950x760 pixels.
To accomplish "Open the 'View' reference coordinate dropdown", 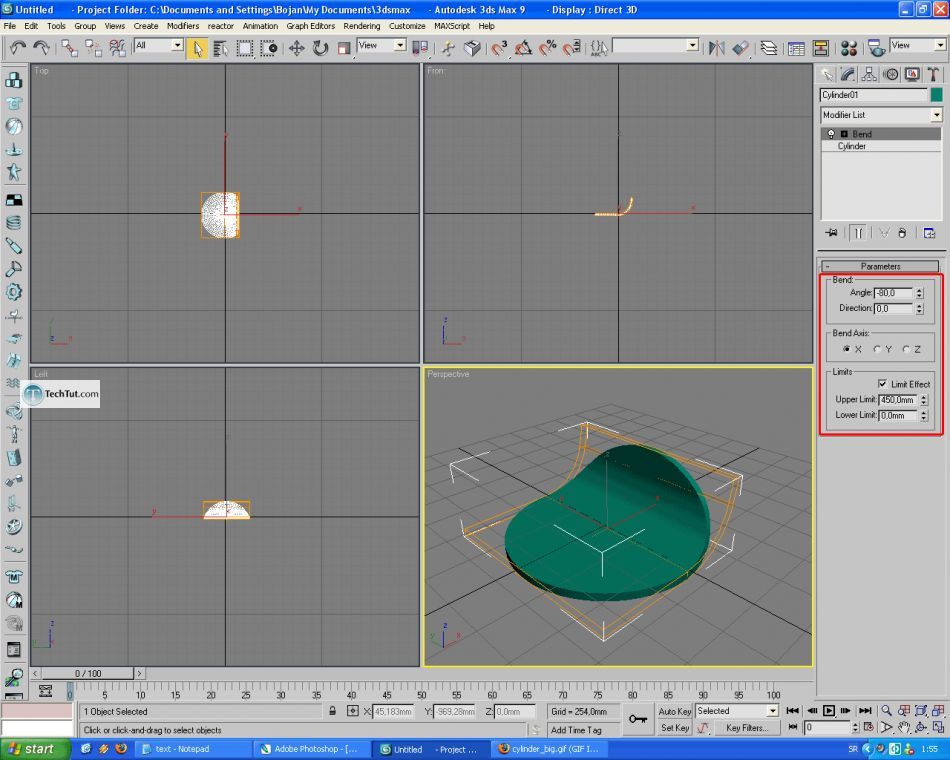I will (399, 45).
